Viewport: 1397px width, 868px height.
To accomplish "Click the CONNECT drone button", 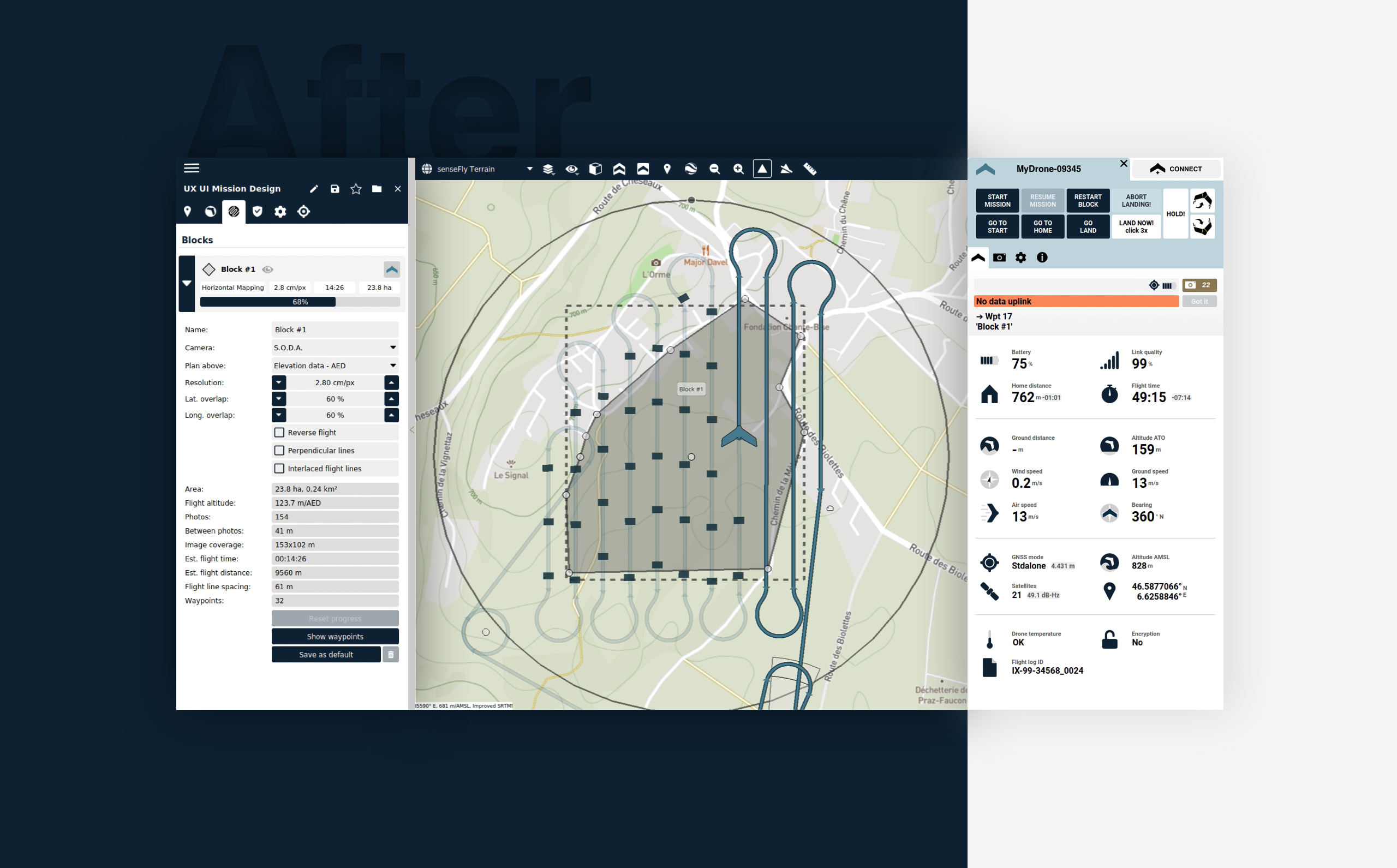I will point(1176,169).
